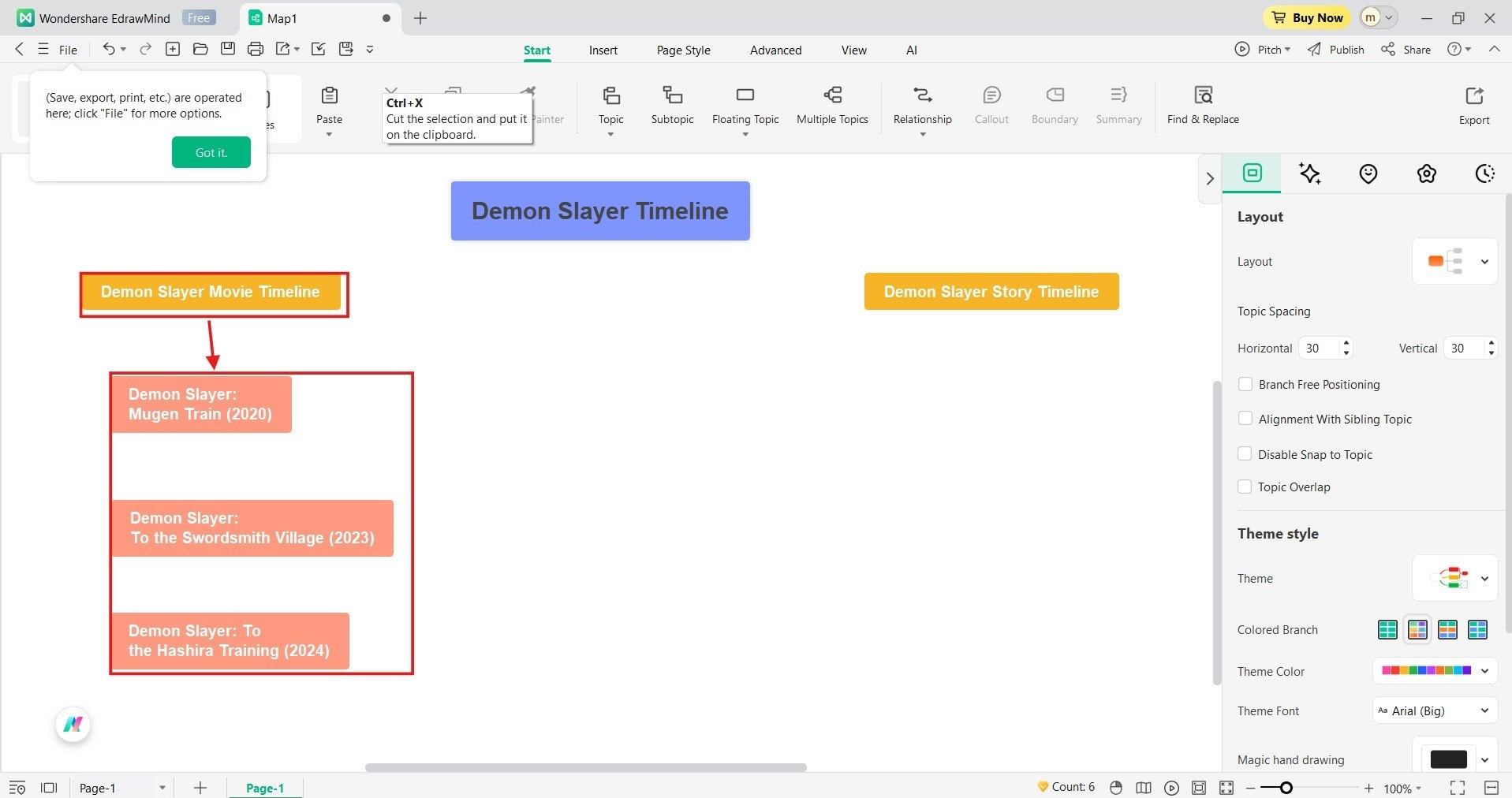Viewport: 1512px width, 798px height.
Task: Click the Export icon in the ribbon
Action: tap(1474, 106)
